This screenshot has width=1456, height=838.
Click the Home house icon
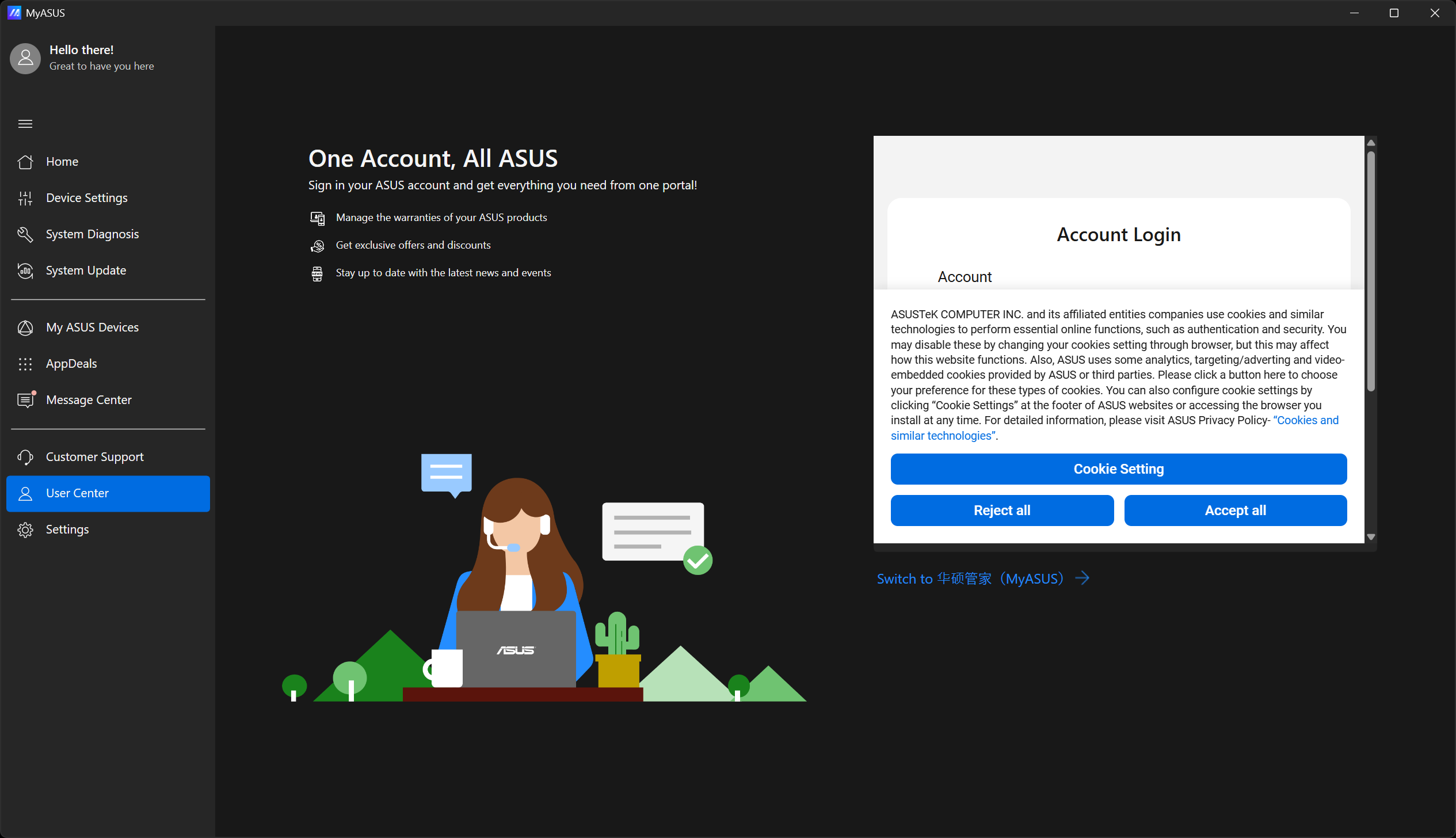click(25, 162)
